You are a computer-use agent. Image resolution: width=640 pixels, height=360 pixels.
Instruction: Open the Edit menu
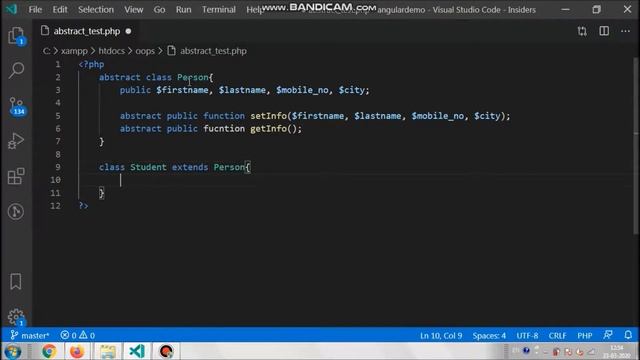pyautogui.click(x=60, y=9)
